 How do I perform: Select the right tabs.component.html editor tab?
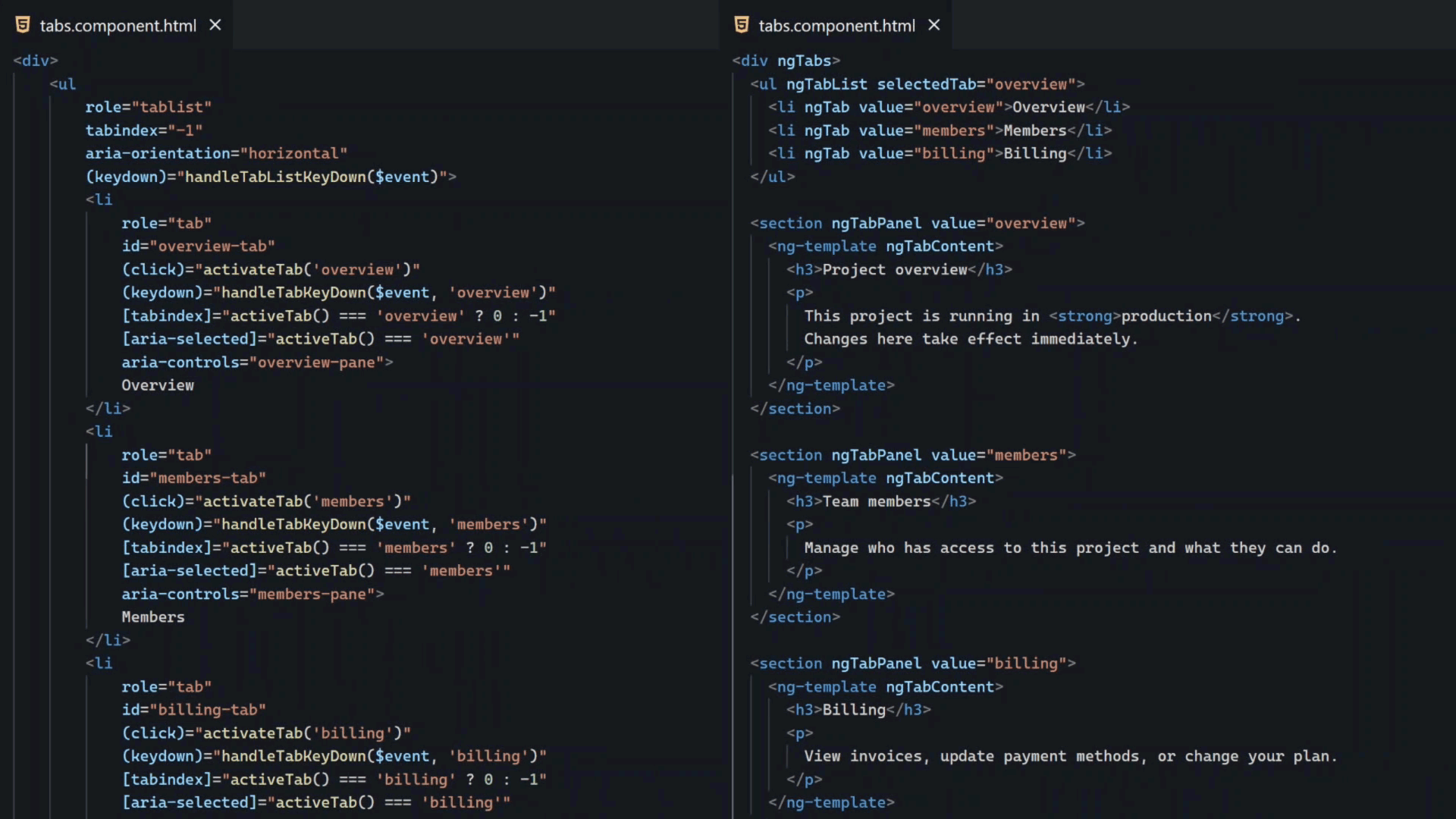coord(836,25)
